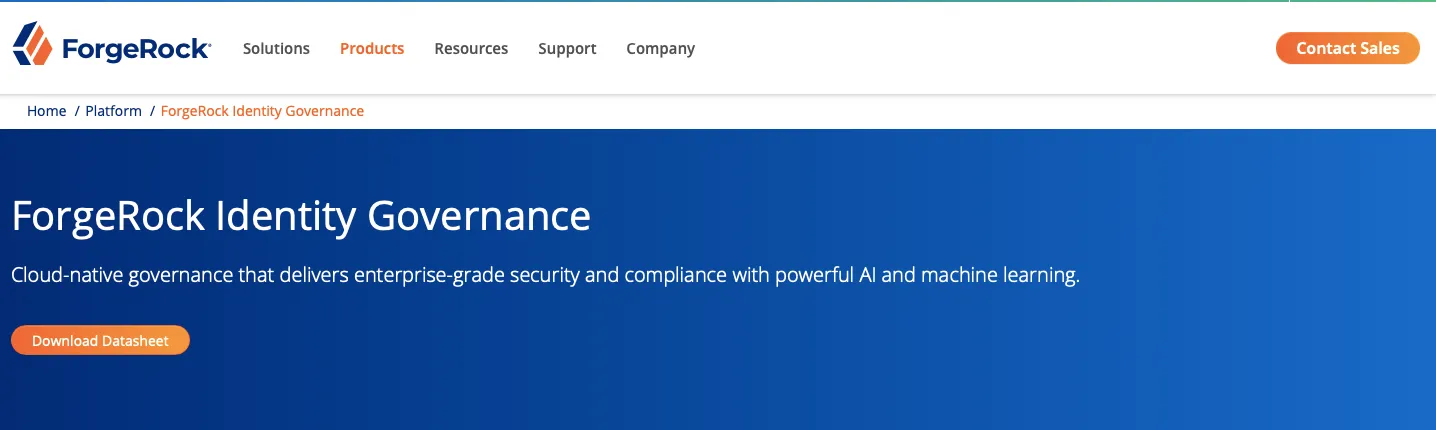Viewport: 1436px width, 430px height.
Task: Click the ForgeRock logo
Action: point(111,45)
